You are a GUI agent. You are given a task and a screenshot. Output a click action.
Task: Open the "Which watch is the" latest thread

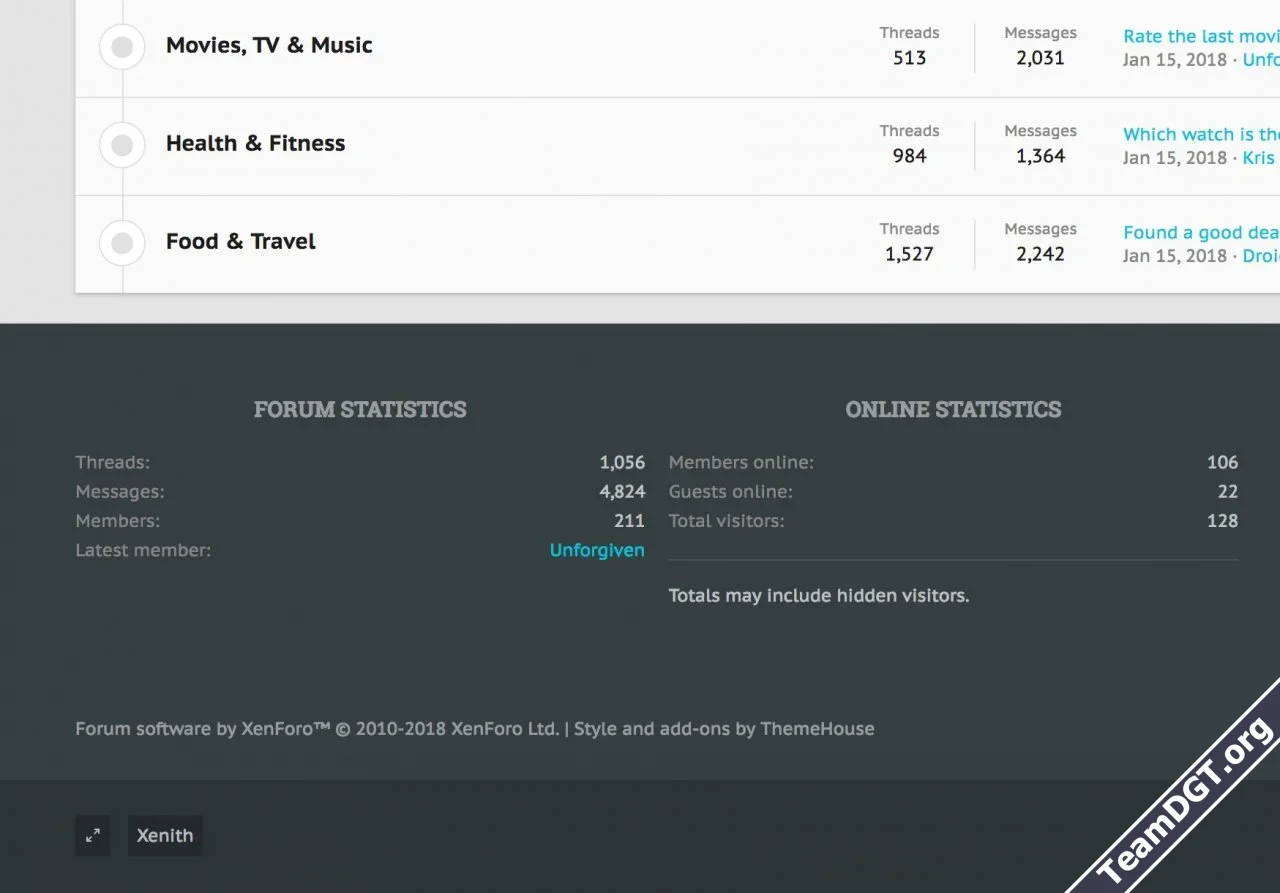pos(1200,134)
